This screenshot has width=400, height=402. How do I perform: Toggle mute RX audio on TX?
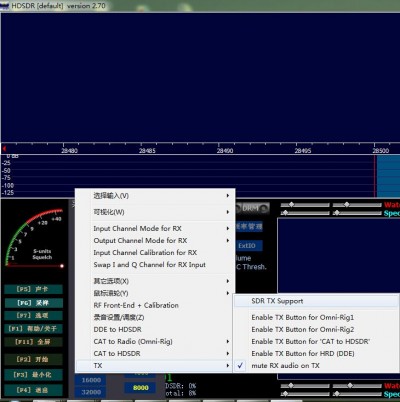click(x=285, y=366)
